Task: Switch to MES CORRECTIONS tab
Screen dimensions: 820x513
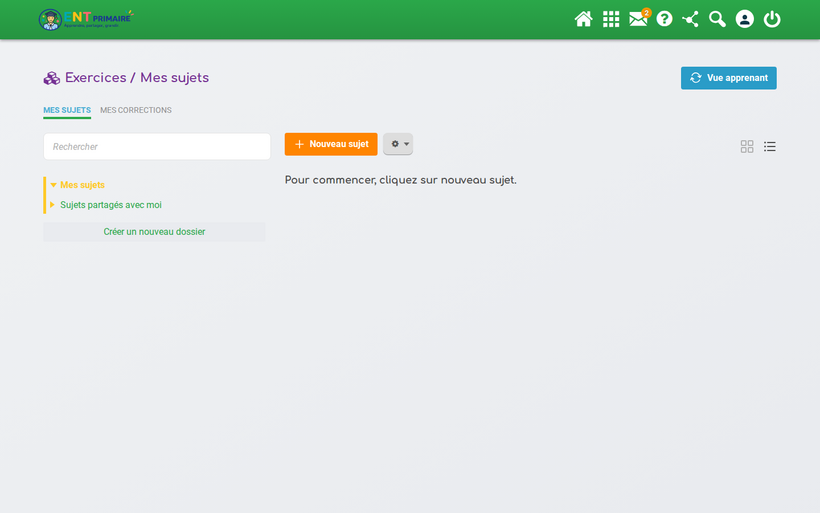Action: [x=136, y=110]
